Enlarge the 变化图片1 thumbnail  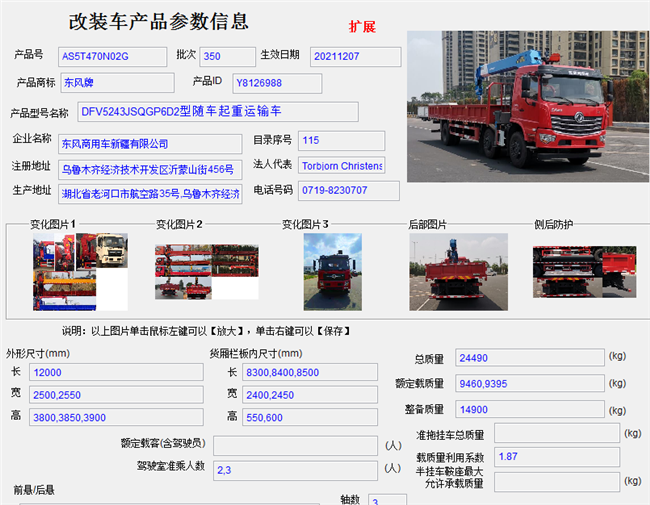80,270
